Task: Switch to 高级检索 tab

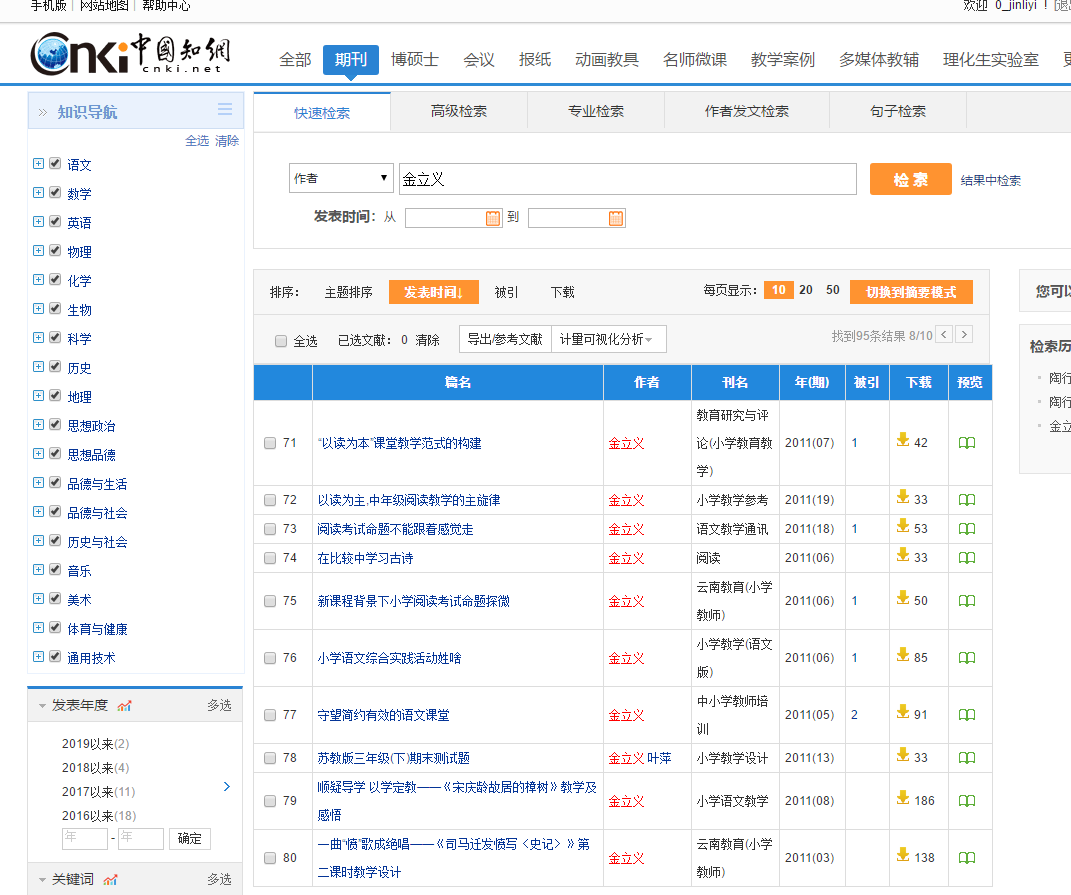Action: (x=459, y=111)
